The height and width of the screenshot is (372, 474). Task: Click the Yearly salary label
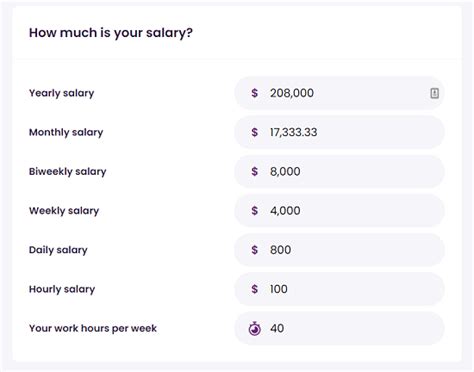click(x=62, y=93)
